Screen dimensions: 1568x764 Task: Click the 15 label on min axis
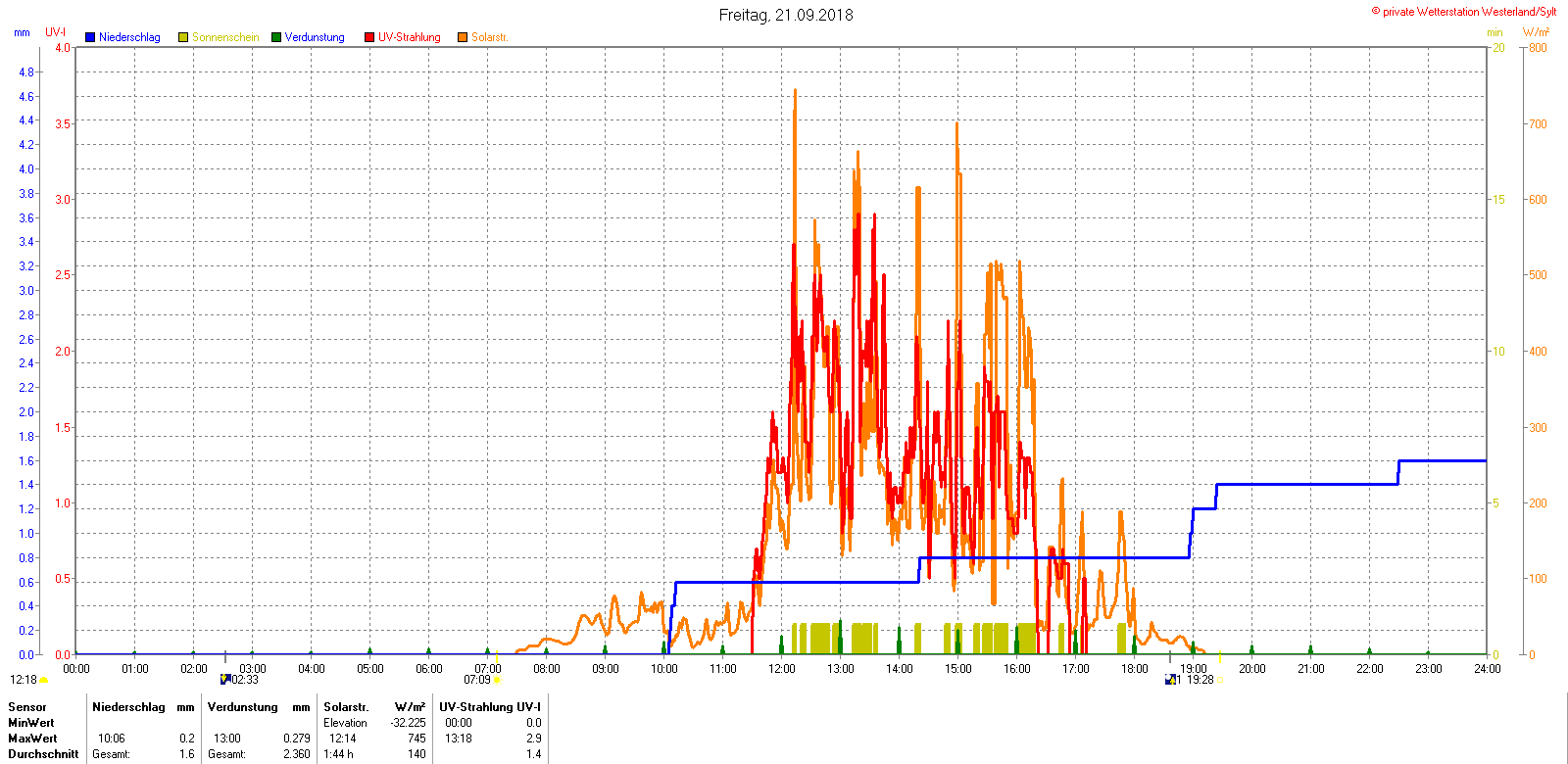click(1498, 200)
